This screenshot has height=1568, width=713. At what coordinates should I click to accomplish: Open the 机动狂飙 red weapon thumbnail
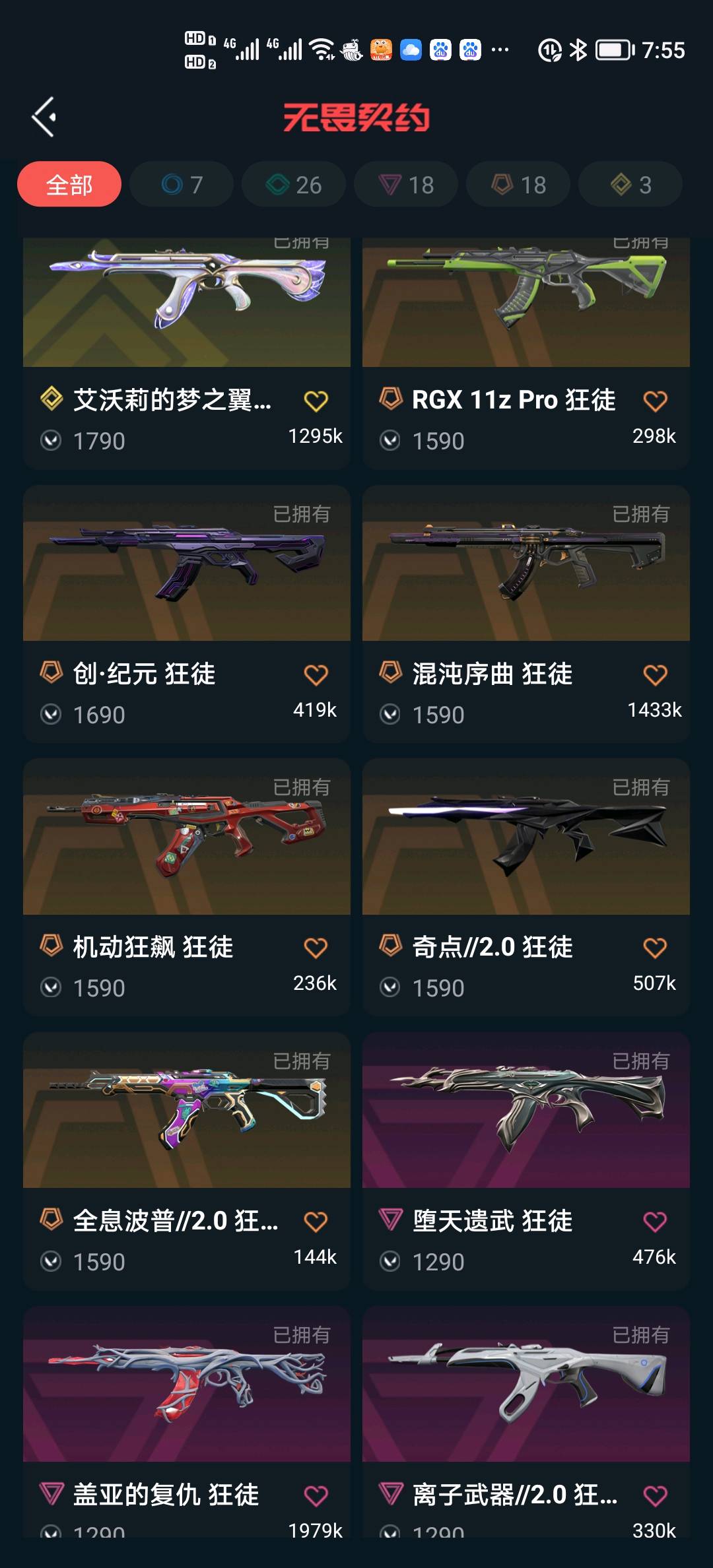coord(187,837)
